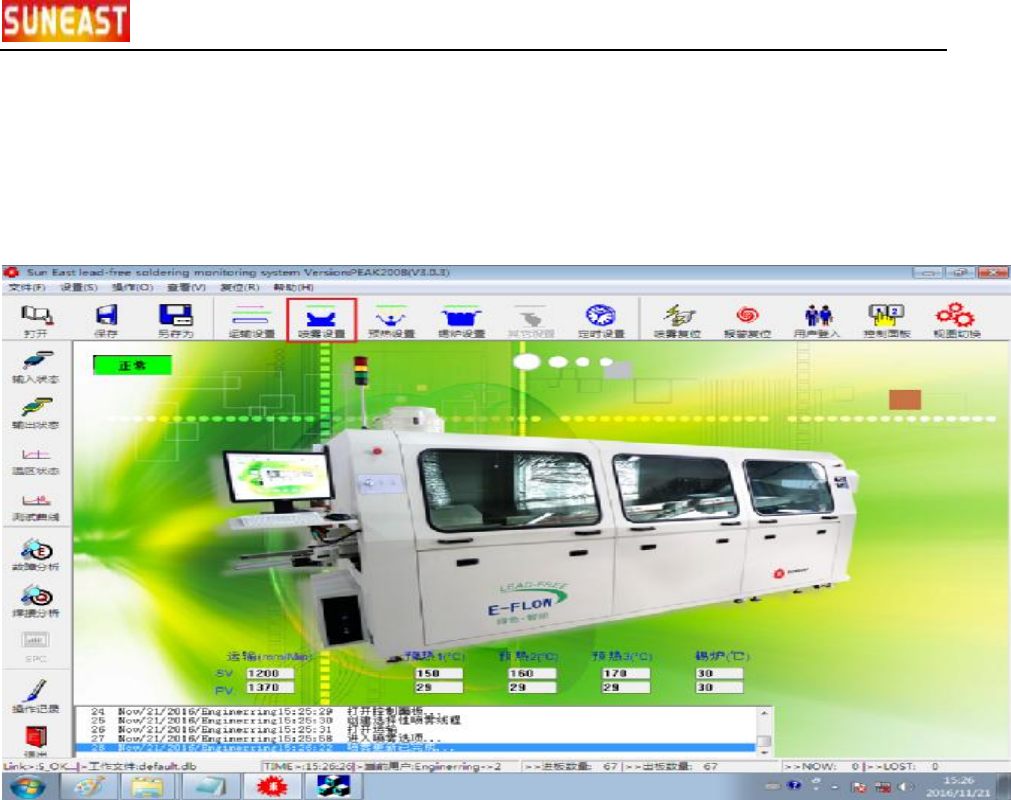Open 锡炉设置 solder pot settings icon
Viewport: 1011px width, 800px height.
point(462,320)
